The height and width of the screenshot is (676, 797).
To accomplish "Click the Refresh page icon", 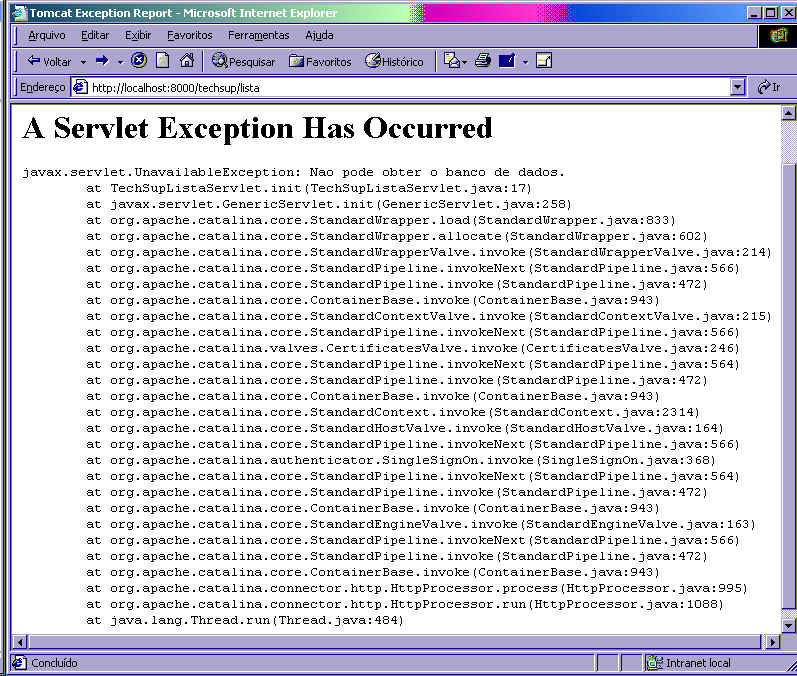I will coord(163,60).
